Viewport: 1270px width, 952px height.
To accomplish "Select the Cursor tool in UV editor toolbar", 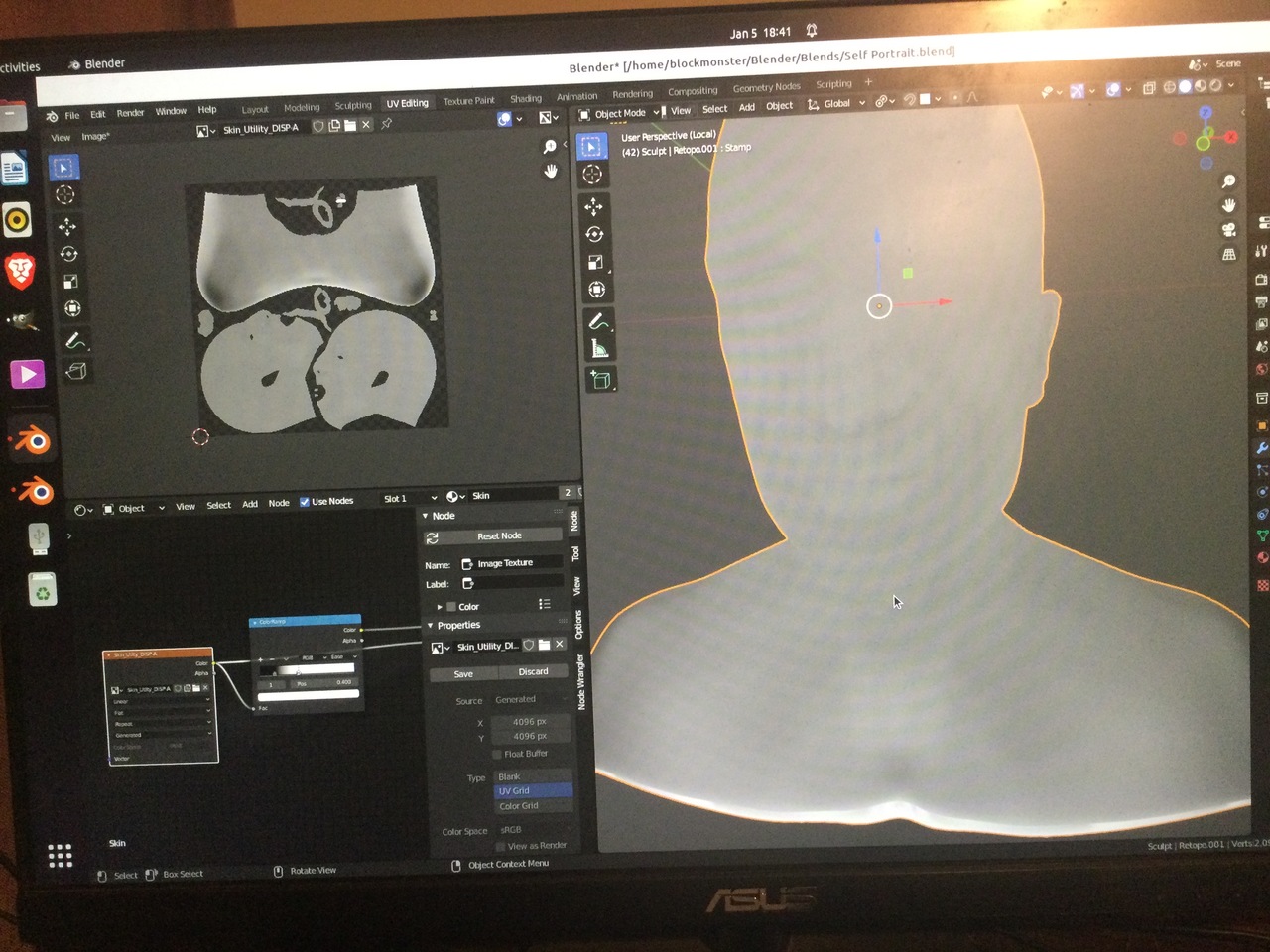I will 65,195.
